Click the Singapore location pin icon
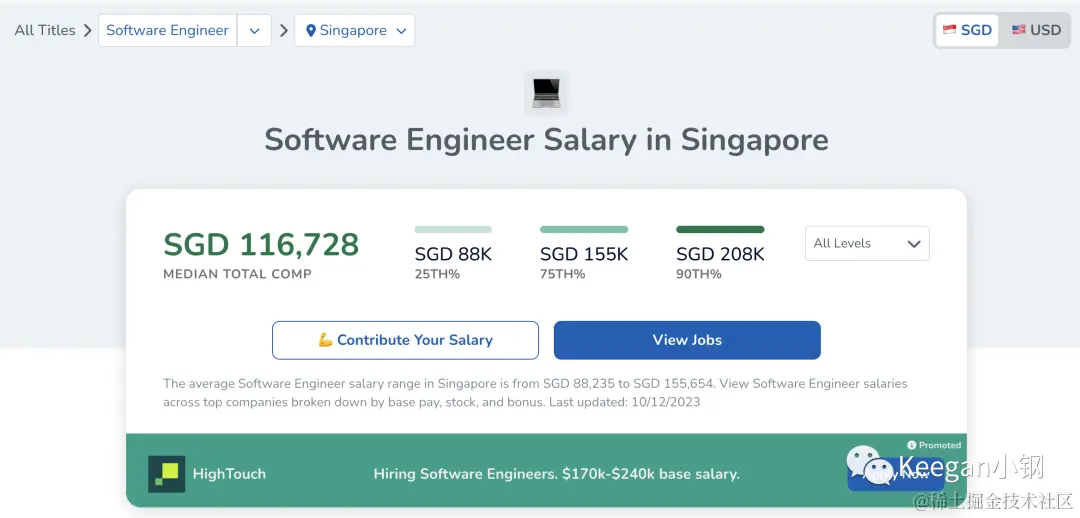 click(311, 31)
